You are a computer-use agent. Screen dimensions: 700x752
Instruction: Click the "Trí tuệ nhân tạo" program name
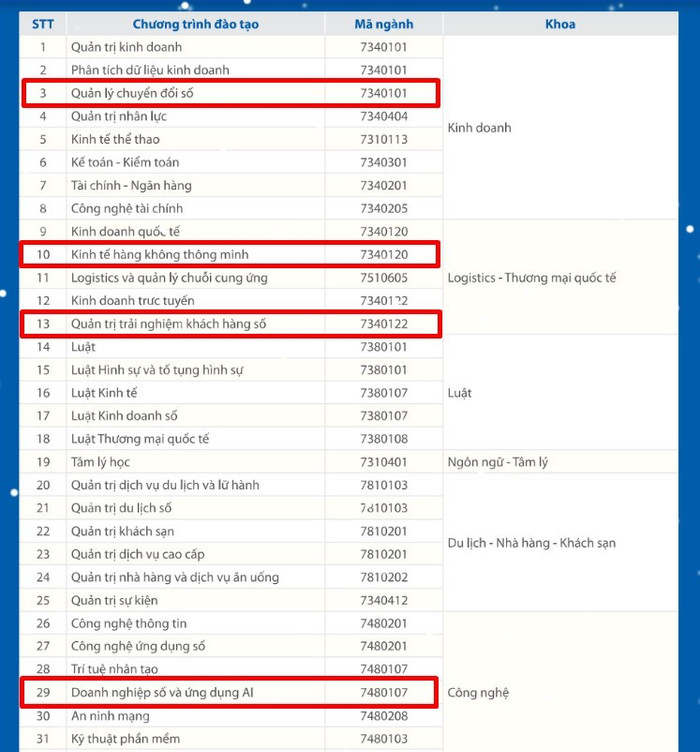click(114, 669)
